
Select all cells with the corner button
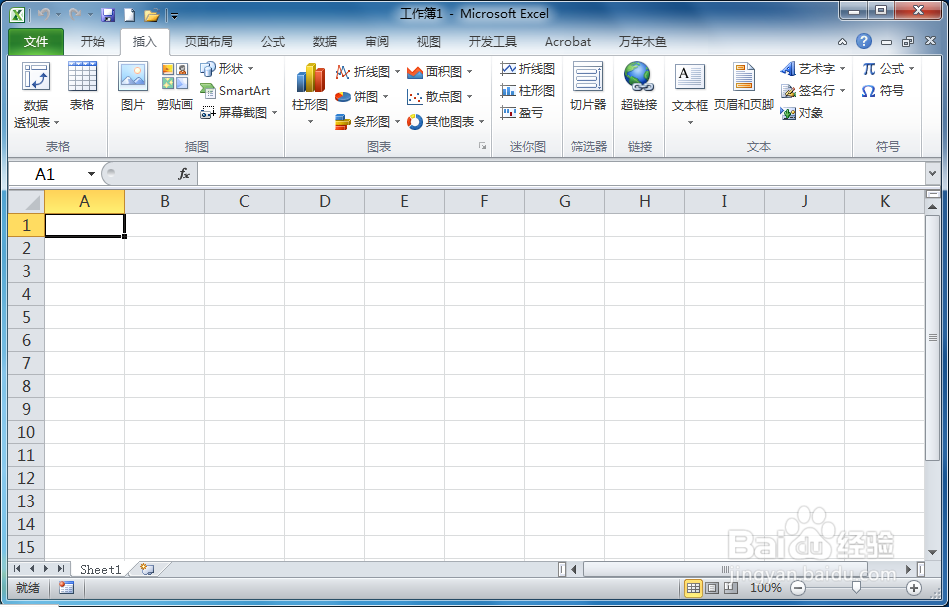(27, 202)
